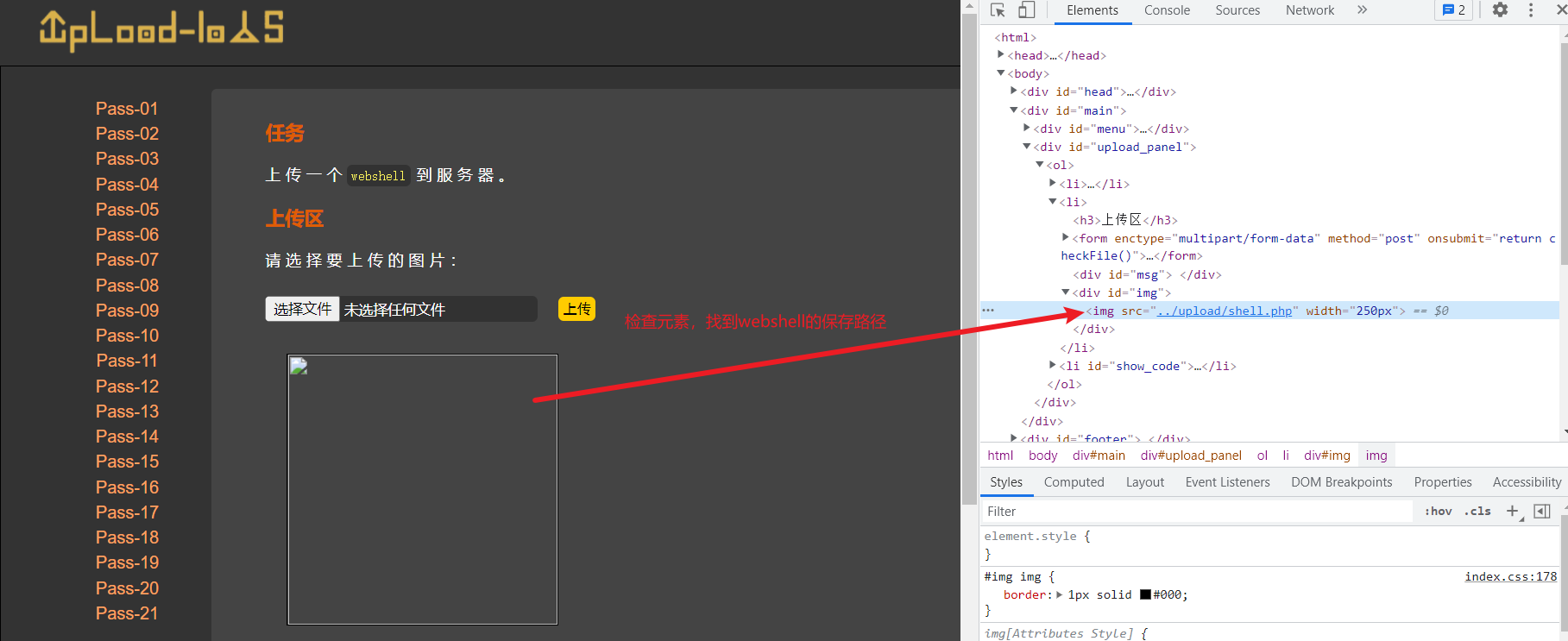Expand the div id="menu" node
The width and height of the screenshot is (1568, 641).
tap(1027, 129)
